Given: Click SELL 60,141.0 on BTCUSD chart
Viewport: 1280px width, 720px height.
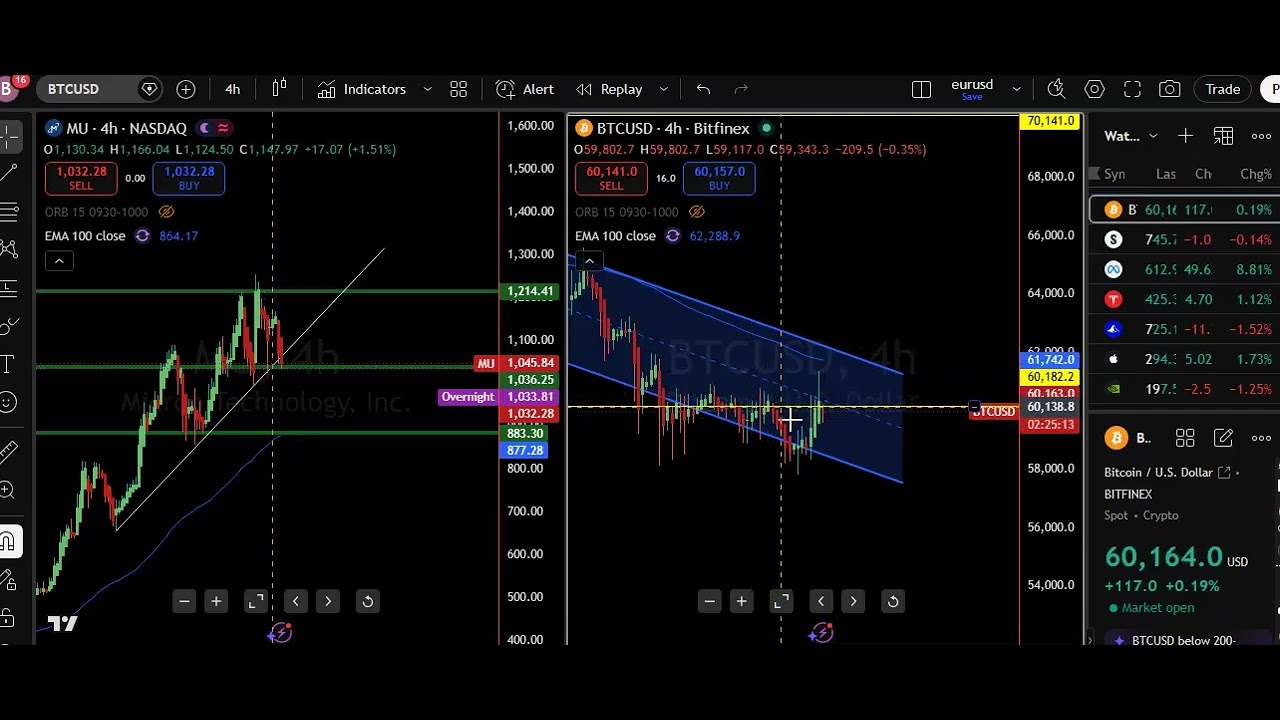Looking at the screenshot, I should 611,178.
